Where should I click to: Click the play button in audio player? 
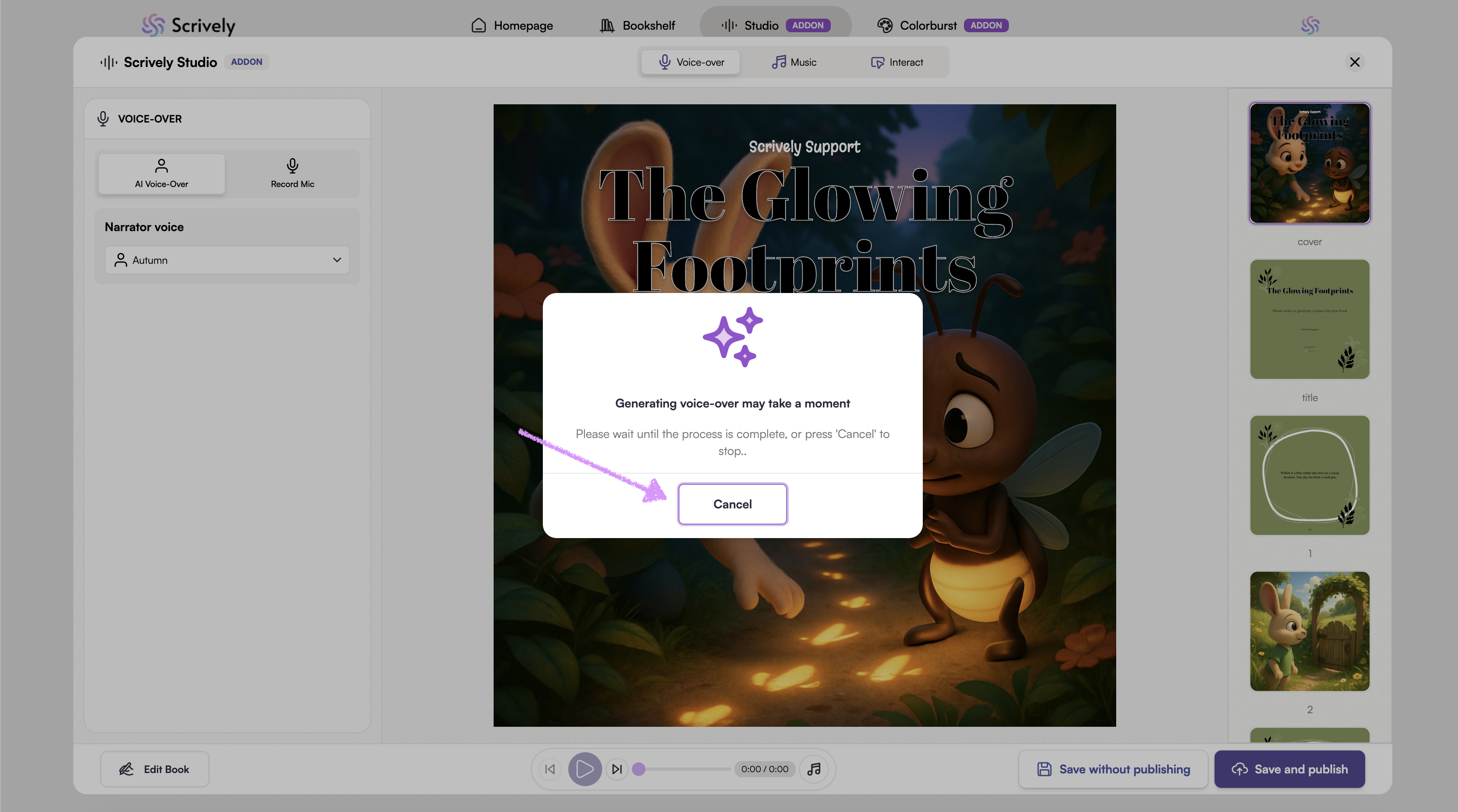pyautogui.click(x=585, y=769)
